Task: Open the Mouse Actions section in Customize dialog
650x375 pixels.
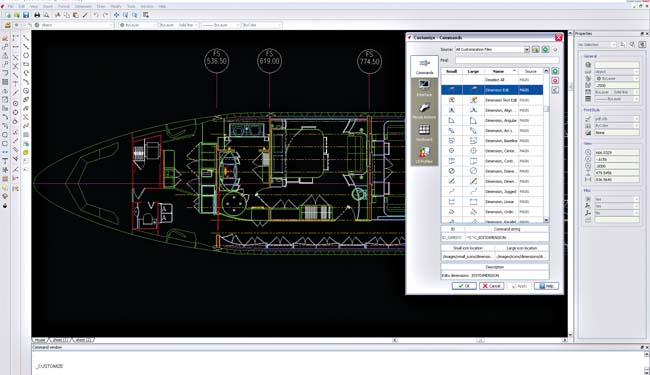Action: [x=424, y=111]
